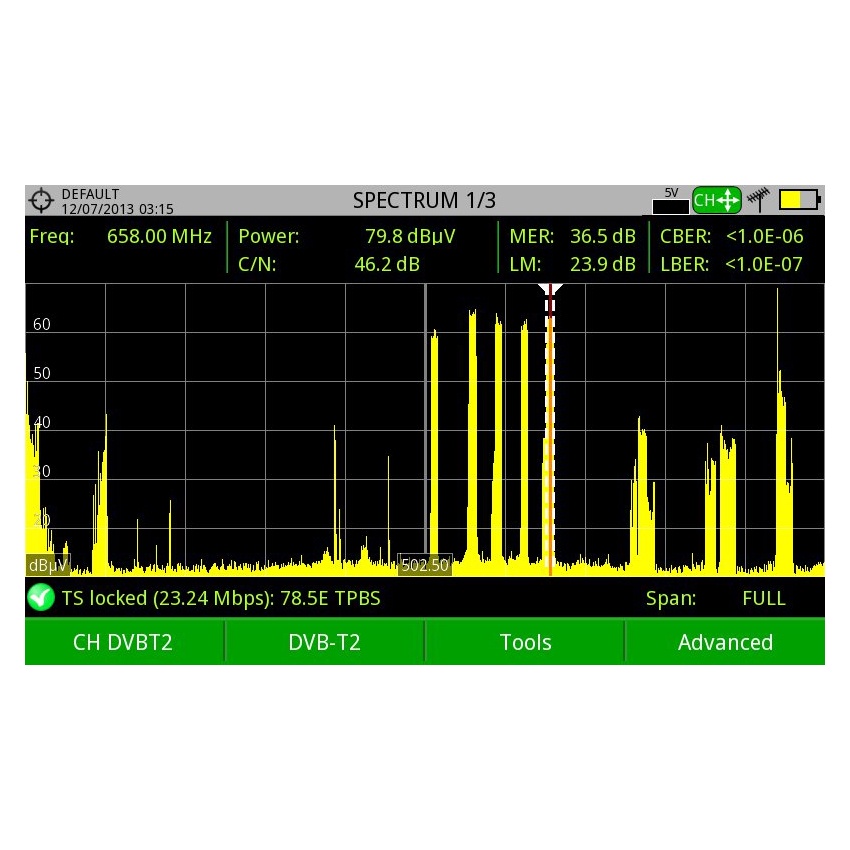This screenshot has height=850, width=850.
Task: Click the crosshair target icon beside DEFAULT
Action: coord(41,200)
